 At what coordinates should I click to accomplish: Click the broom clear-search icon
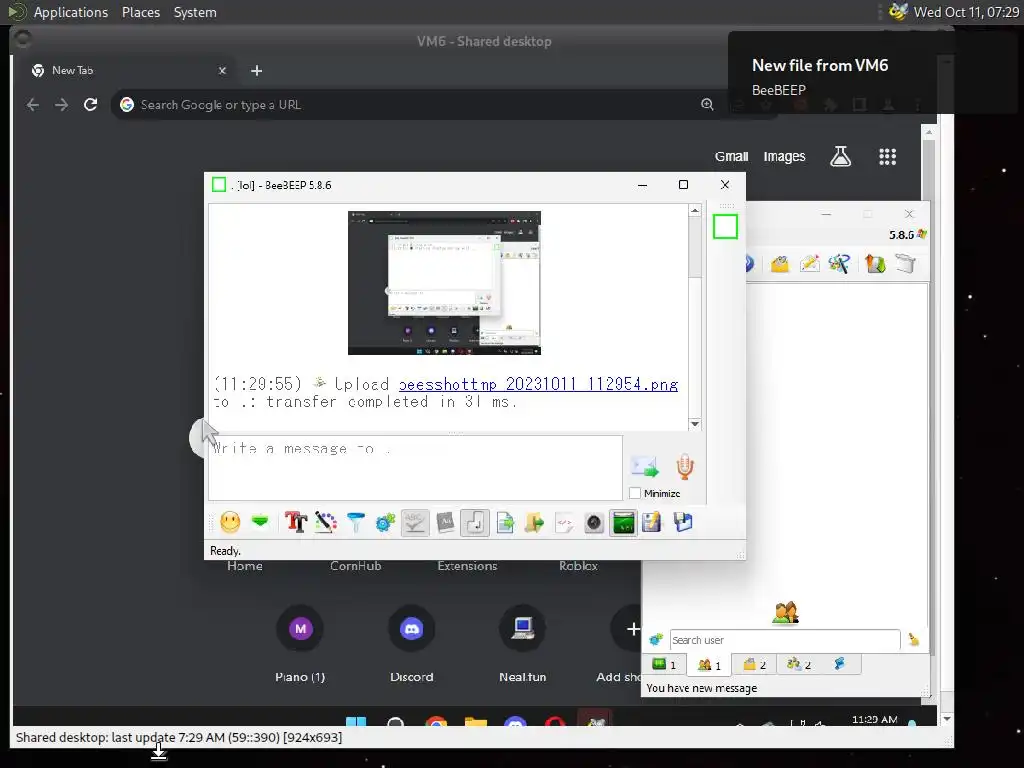pyautogui.click(x=914, y=640)
